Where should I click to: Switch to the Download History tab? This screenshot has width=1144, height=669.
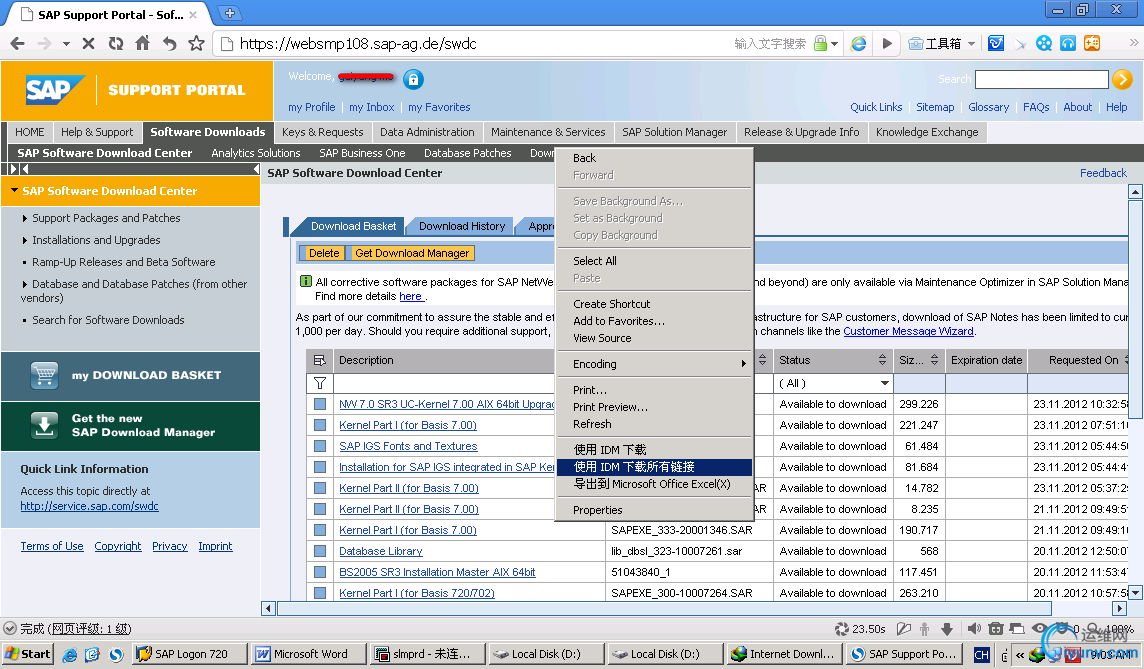[462, 226]
